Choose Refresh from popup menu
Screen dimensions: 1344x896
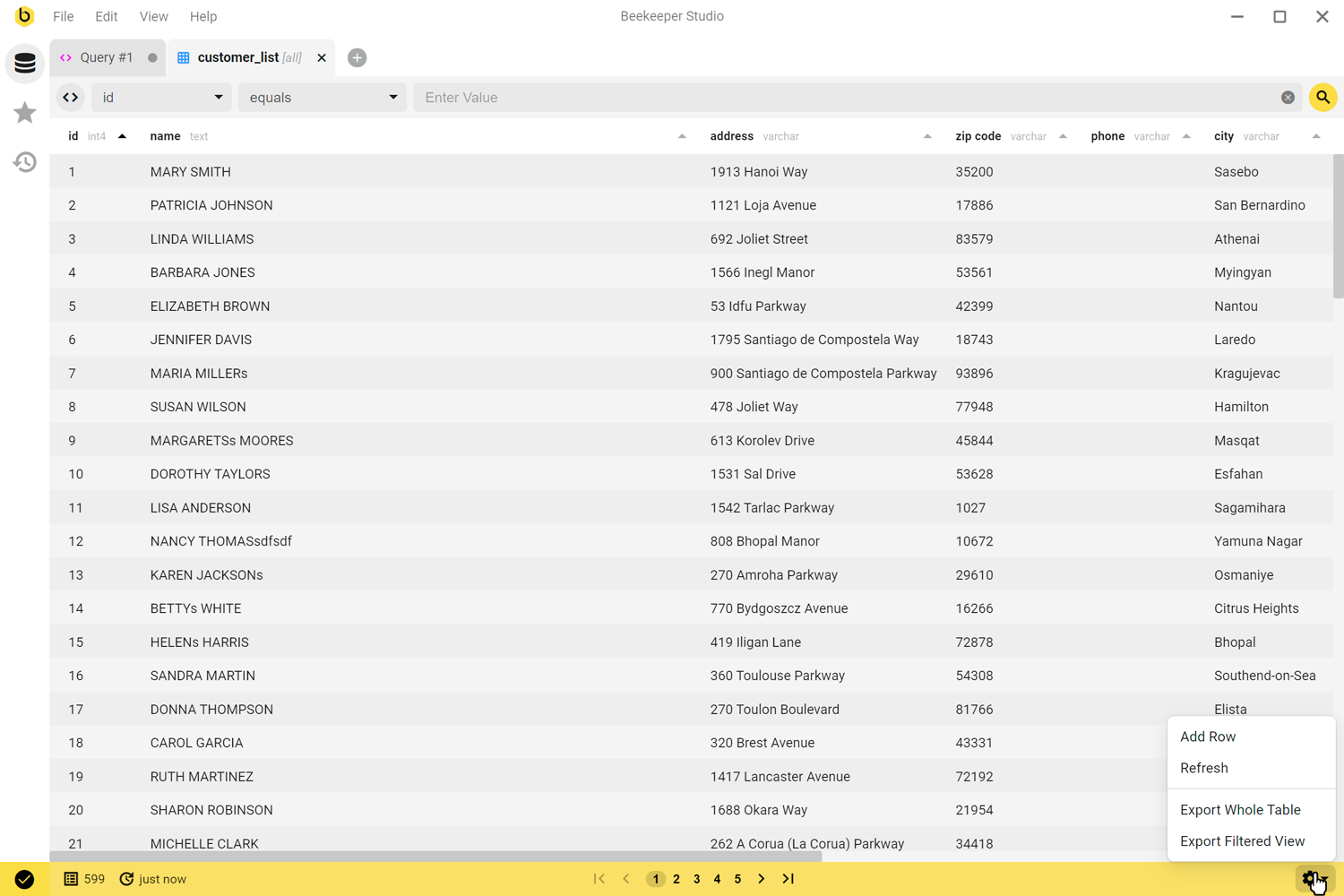1251,768
